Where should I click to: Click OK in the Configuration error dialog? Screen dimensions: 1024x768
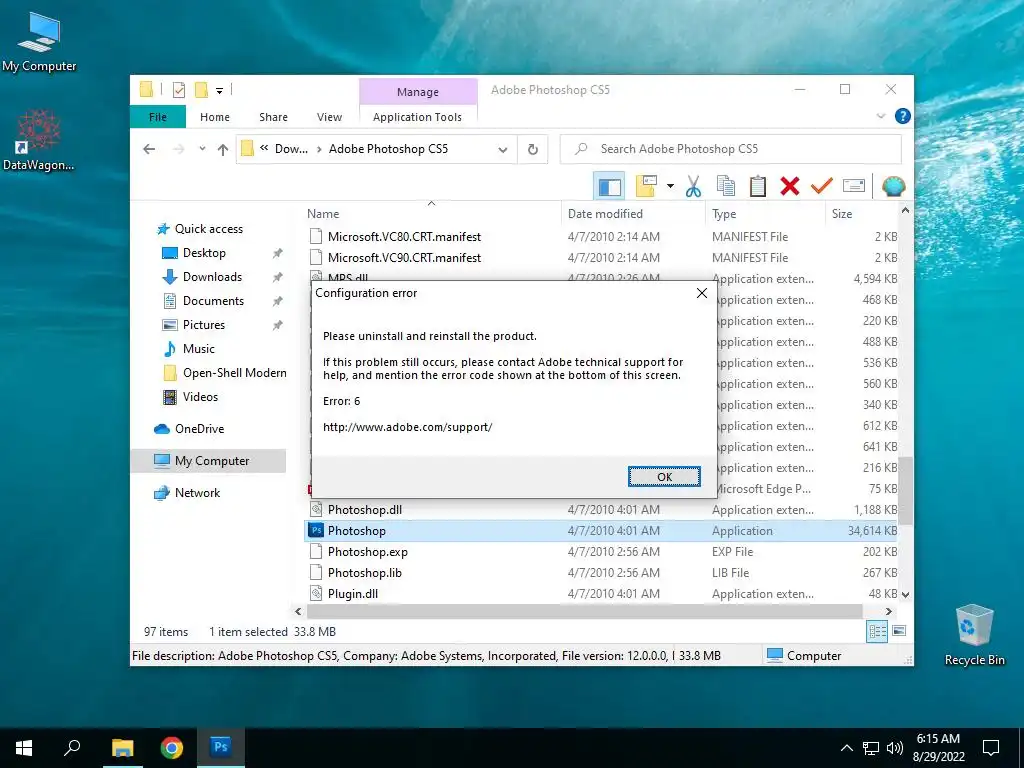(664, 477)
